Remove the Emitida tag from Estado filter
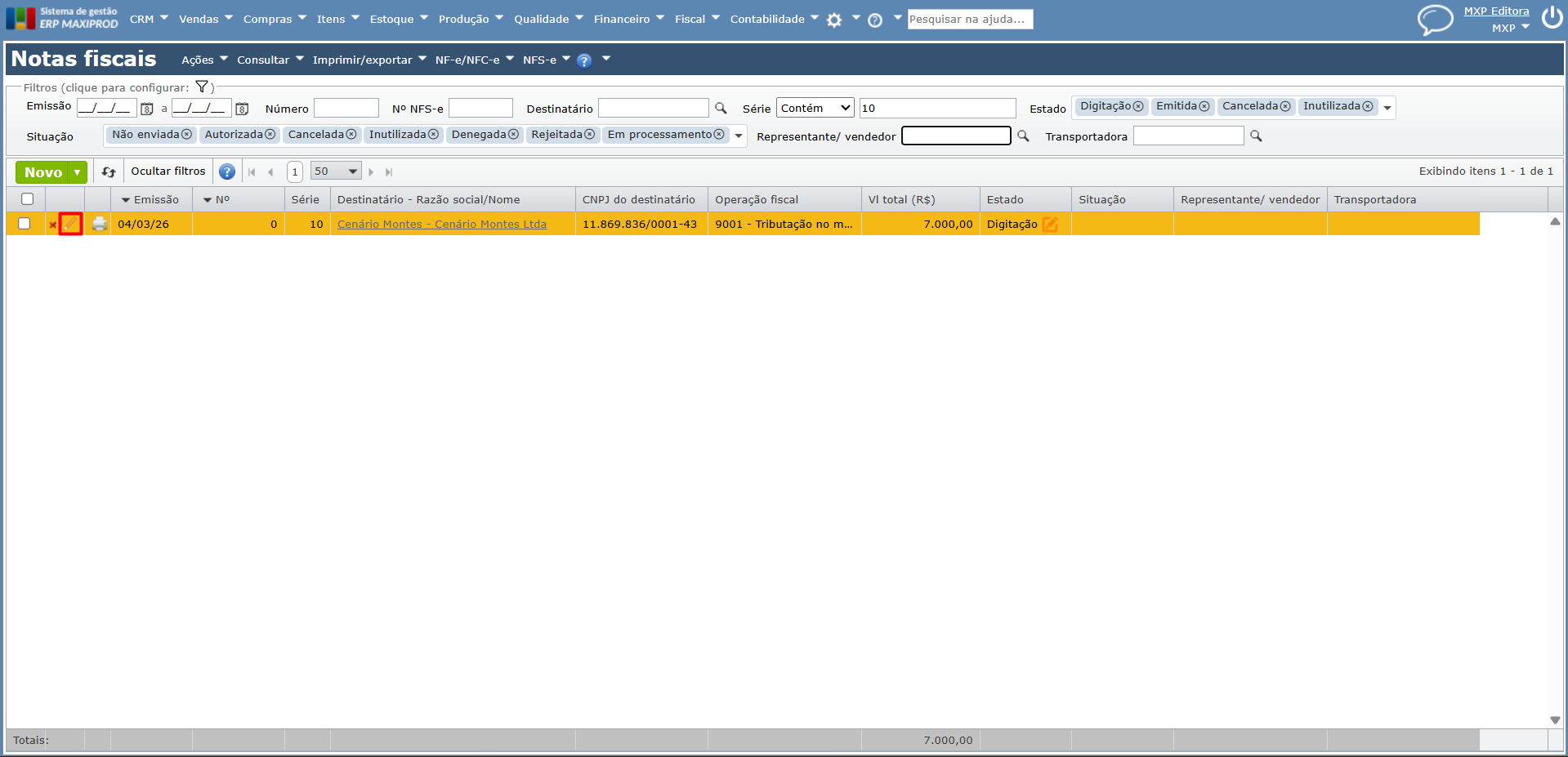This screenshot has height=757, width=1568. 1204,107
